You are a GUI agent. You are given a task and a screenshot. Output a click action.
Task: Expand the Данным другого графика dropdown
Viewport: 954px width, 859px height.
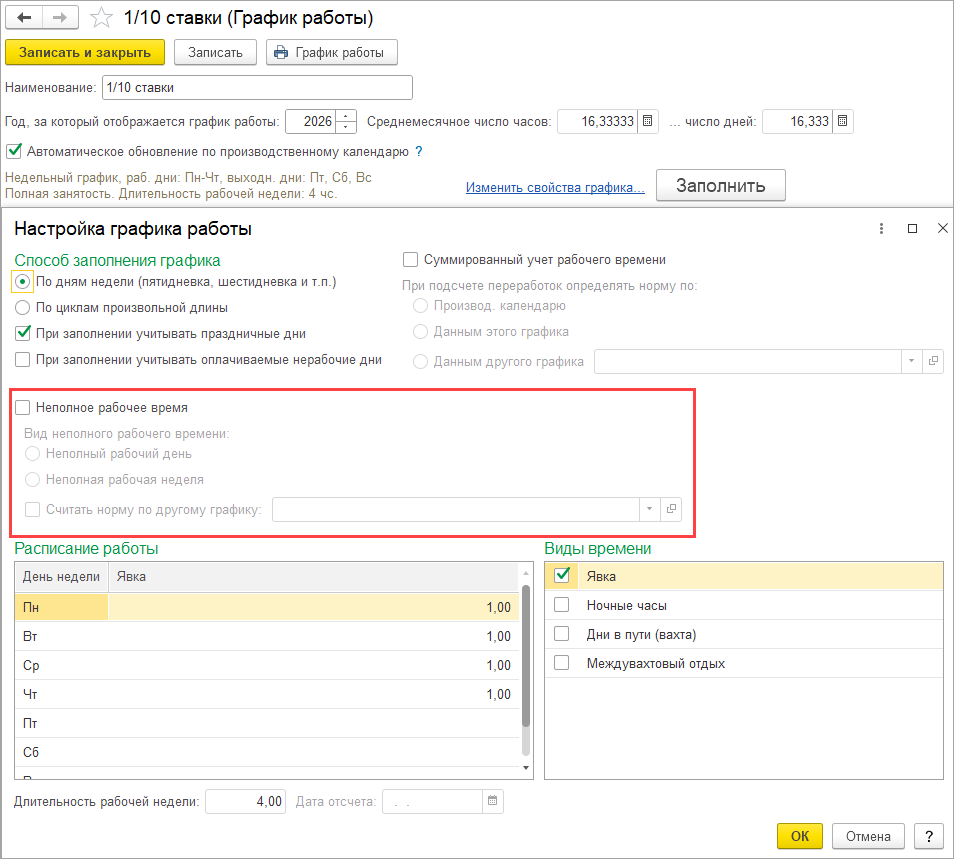pos(911,362)
